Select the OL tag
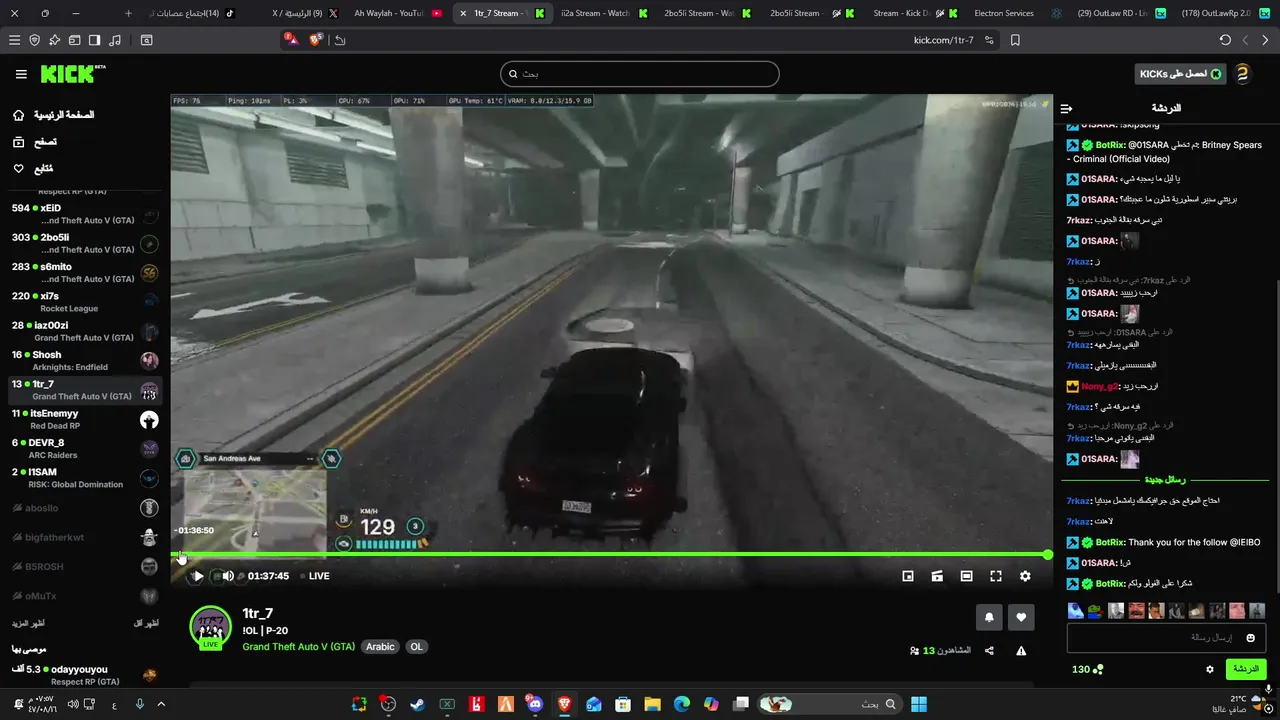The image size is (1280, 720). pyautogui.click(x=417, y=647)
